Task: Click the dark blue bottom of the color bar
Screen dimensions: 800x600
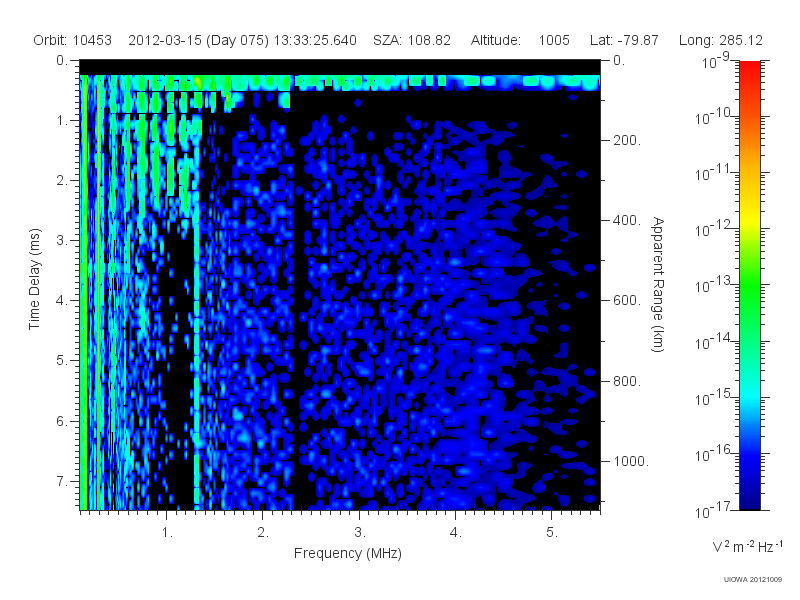Action: point(749,503)
